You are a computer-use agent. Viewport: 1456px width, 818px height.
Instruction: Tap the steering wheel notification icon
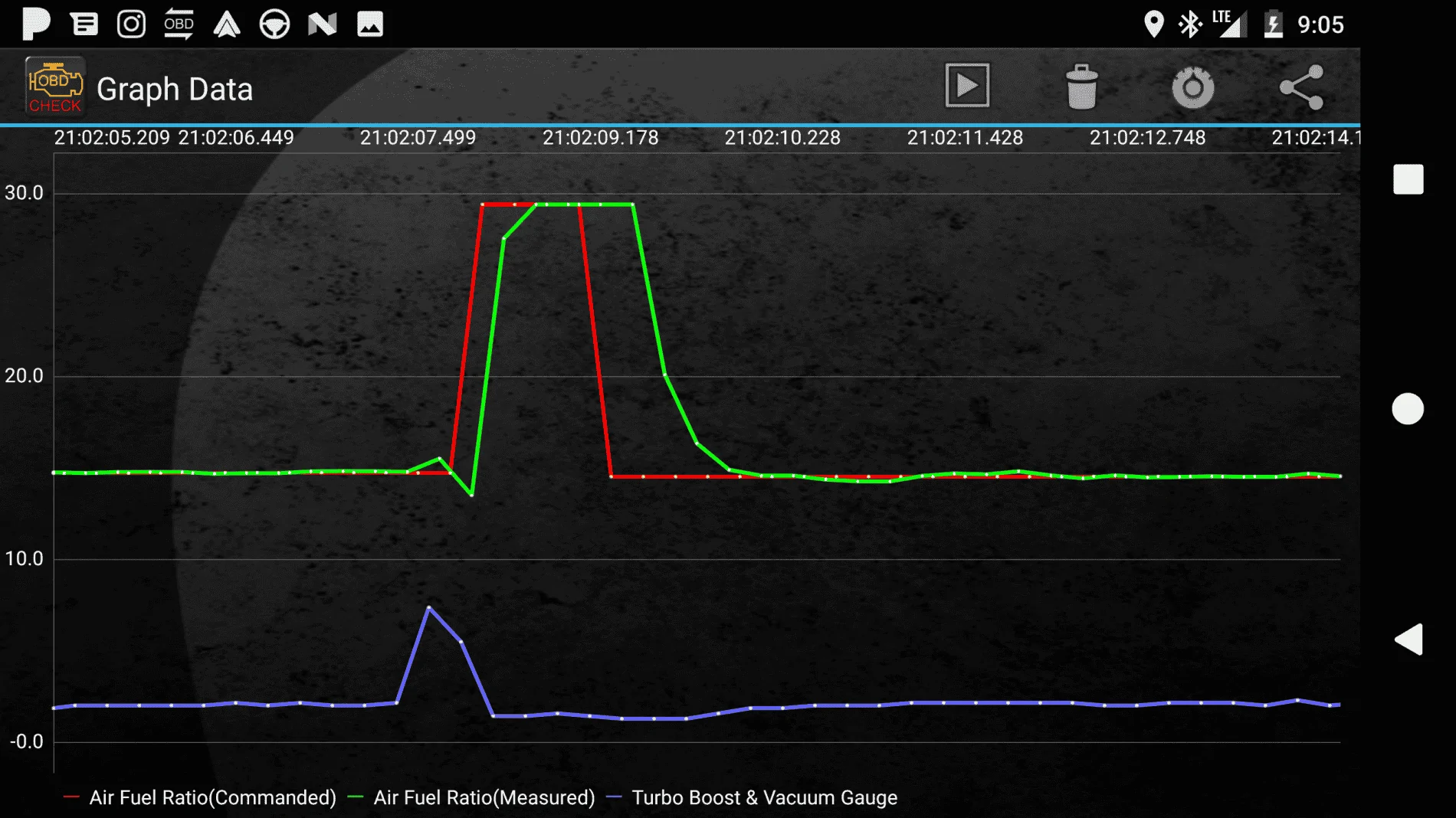coord(274,25)
